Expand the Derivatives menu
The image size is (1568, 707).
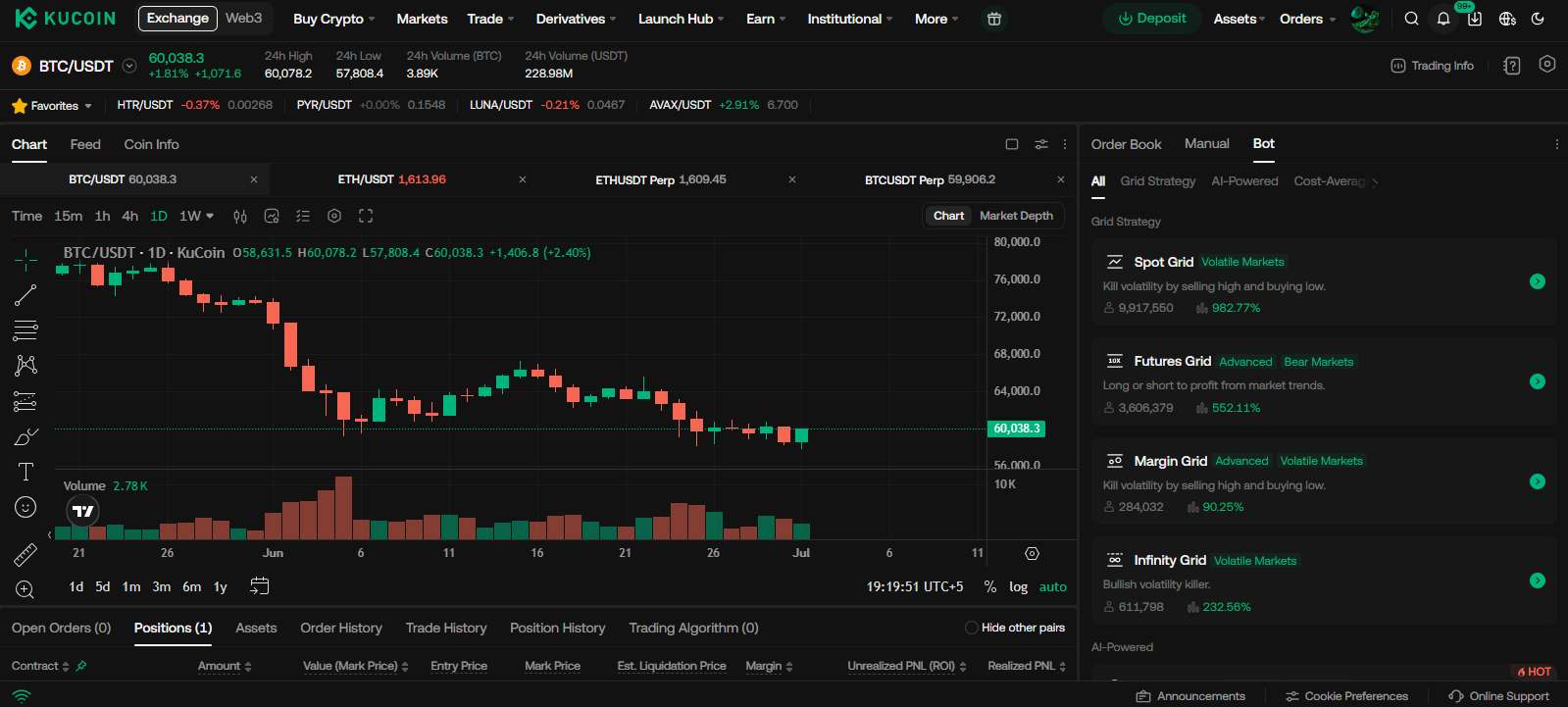[576, 19]
